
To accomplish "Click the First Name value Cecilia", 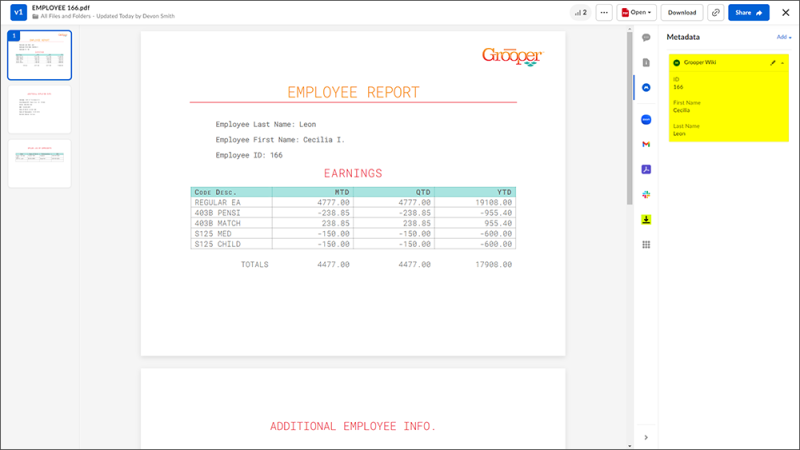I will [x=681, y=110].
